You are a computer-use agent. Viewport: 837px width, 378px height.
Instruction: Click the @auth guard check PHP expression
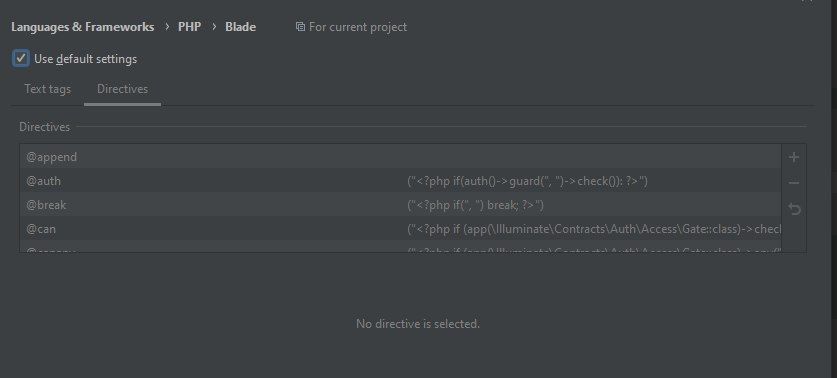(527, 182)
